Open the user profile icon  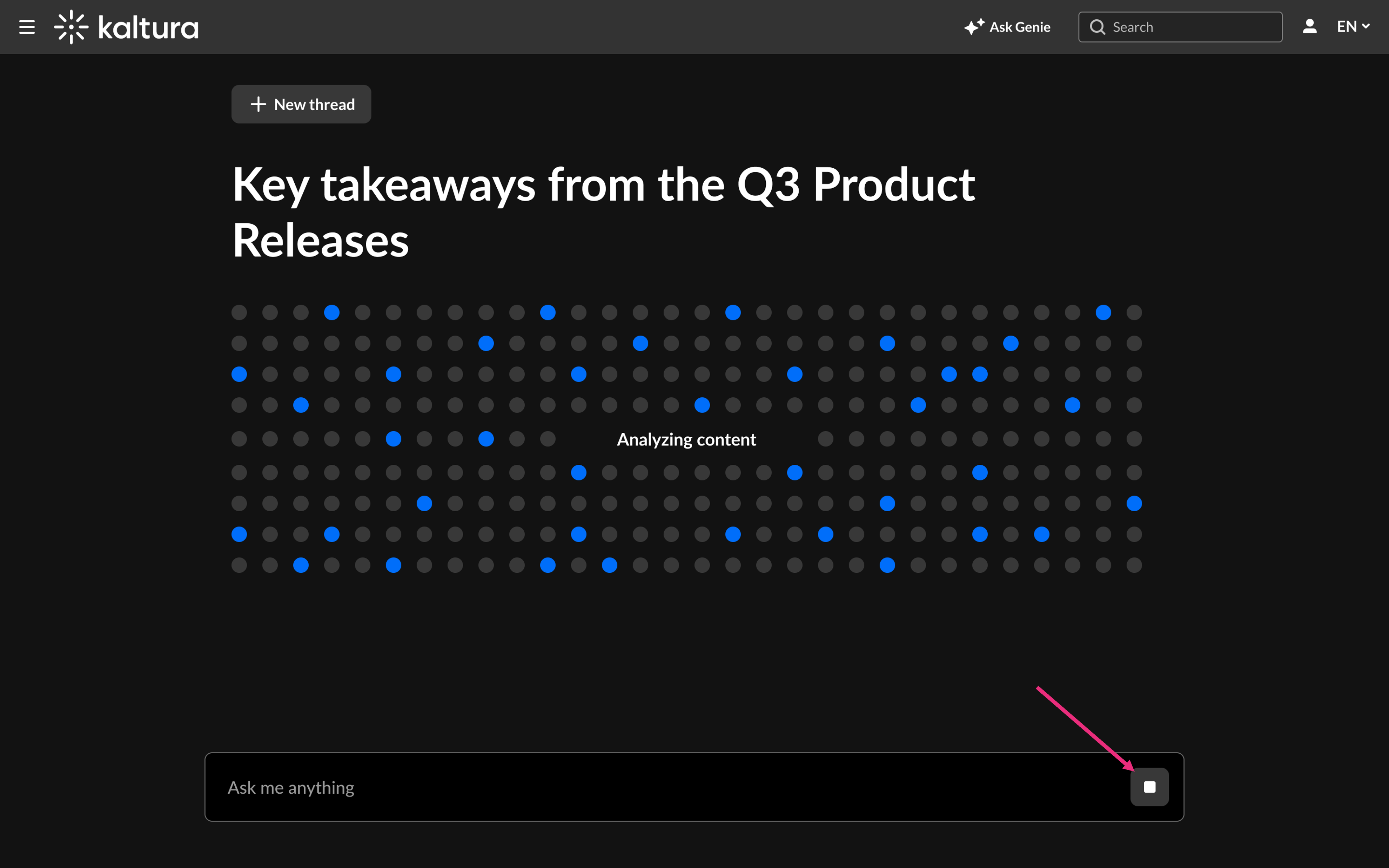[1309, 26]
